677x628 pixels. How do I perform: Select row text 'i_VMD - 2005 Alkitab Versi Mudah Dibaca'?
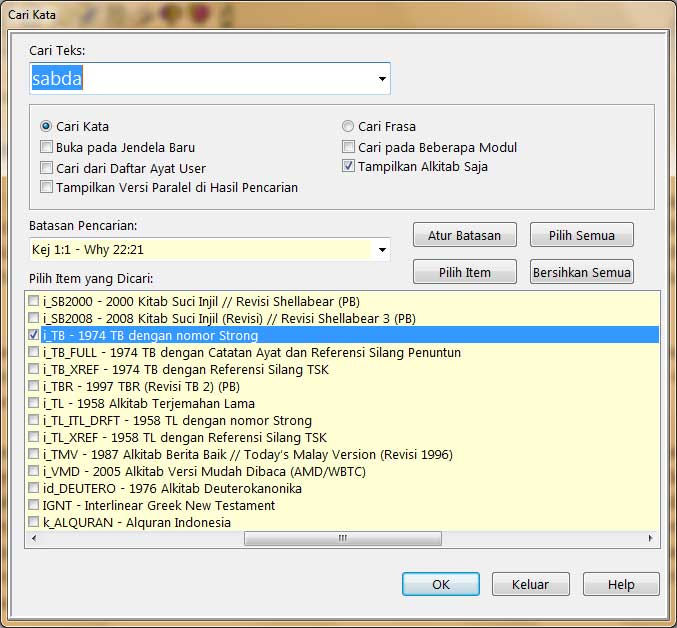pyautogui.click(x=204, y=471)
